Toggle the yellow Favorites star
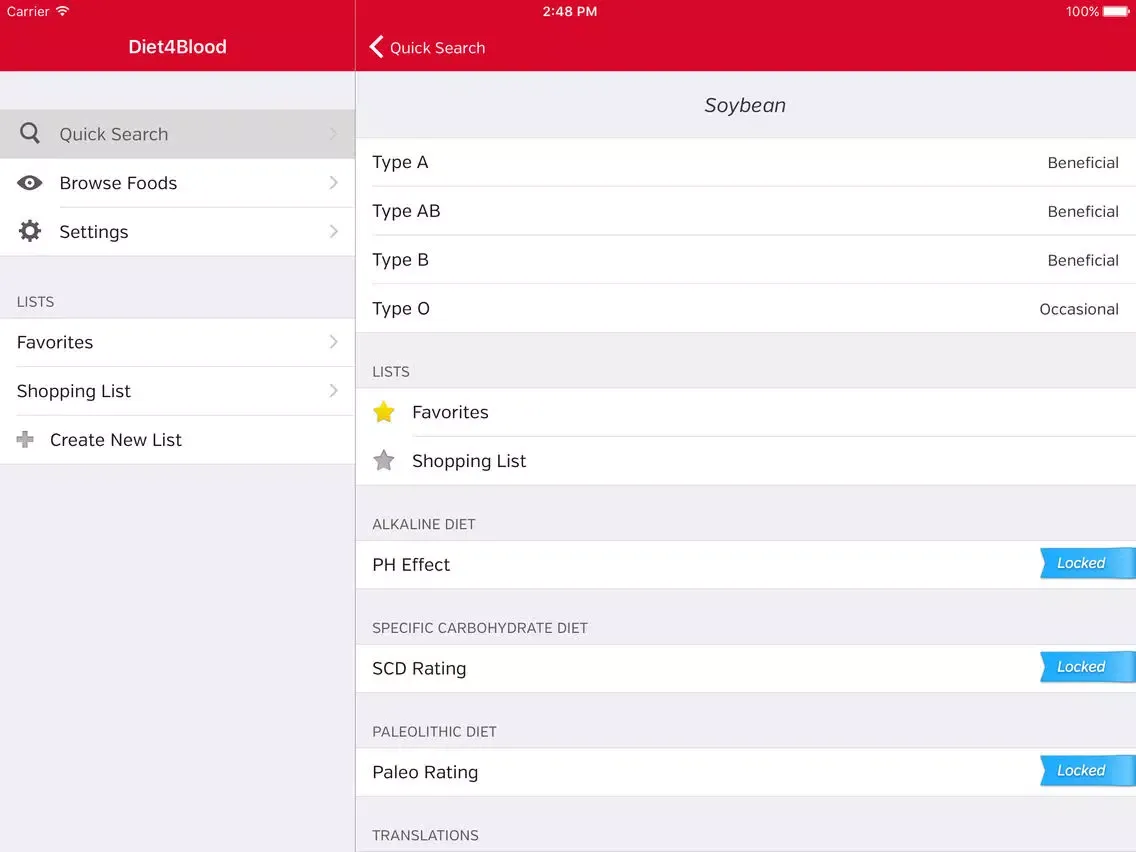1136x852 pixels. click(383, 412)
